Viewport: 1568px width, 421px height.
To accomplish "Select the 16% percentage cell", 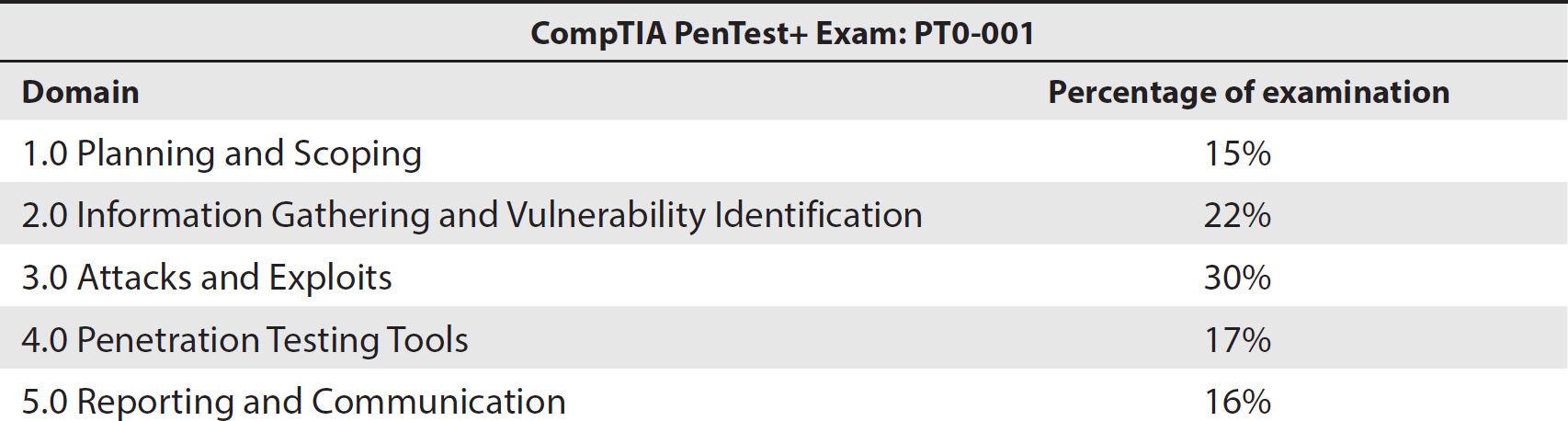I will pyautogui.click(x=1237, y=402).
